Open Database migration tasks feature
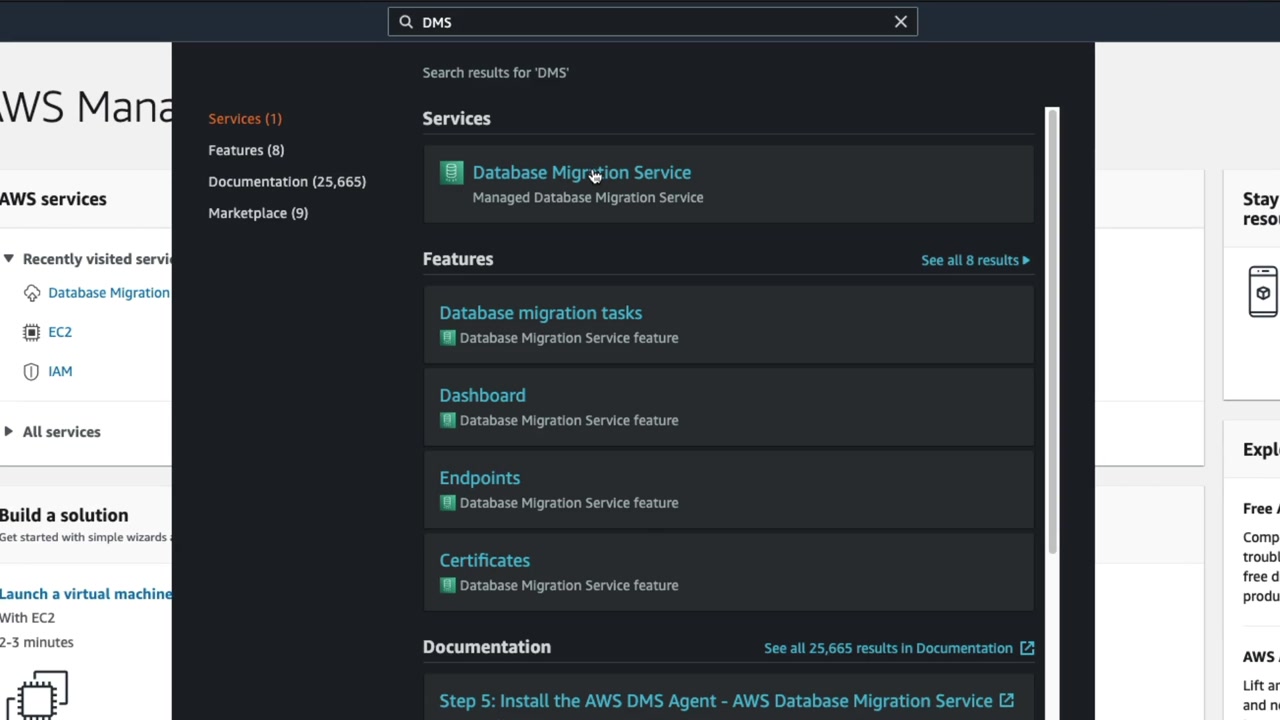The image size is (1280, 720). point(540,313)
